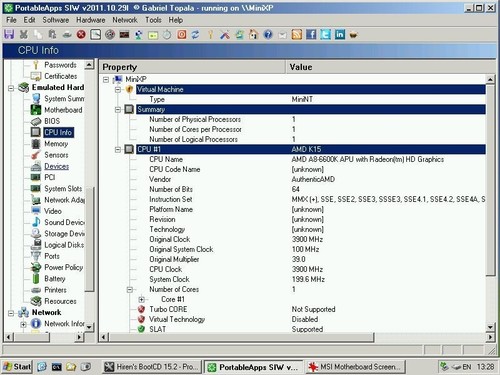This screenshot has height=375, width=500.
Task: Click the stopwatch timer toolbar icon
Action: (x=167, y=34)
